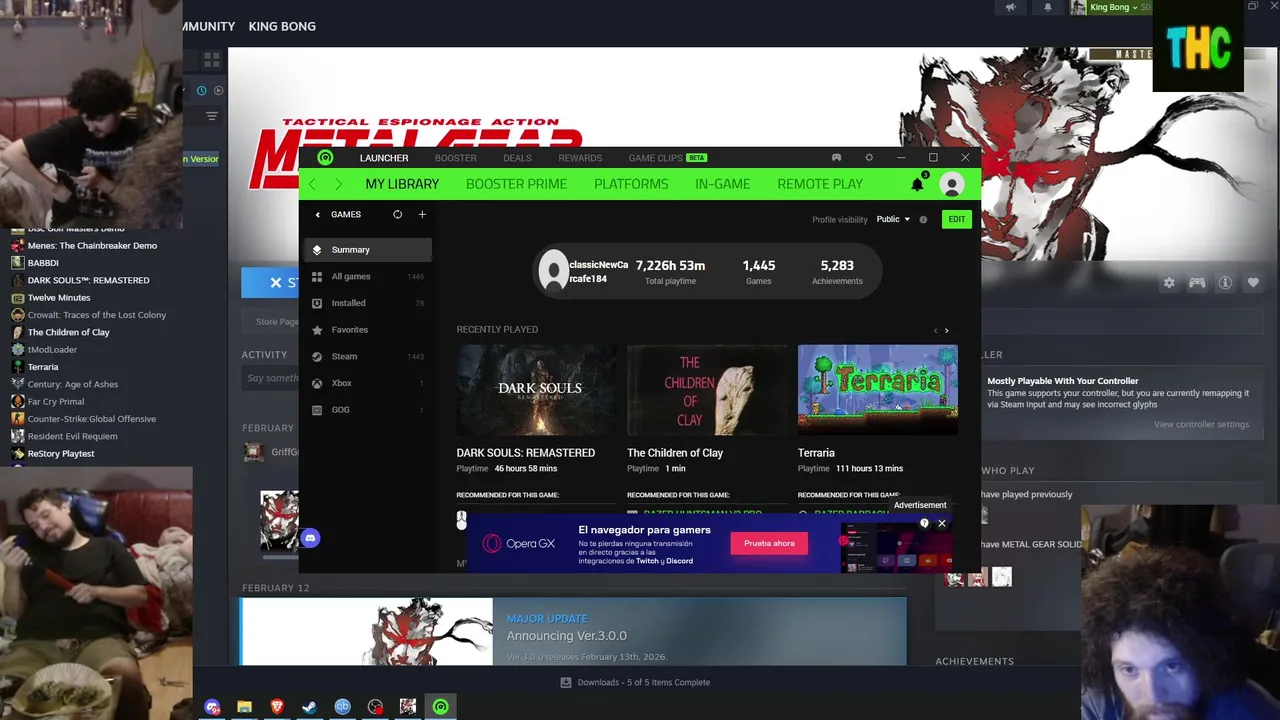The height and width of the screenshot is (720, 1280).
Task: Open Steam from the taskbar
Action: tap(310, 707)
